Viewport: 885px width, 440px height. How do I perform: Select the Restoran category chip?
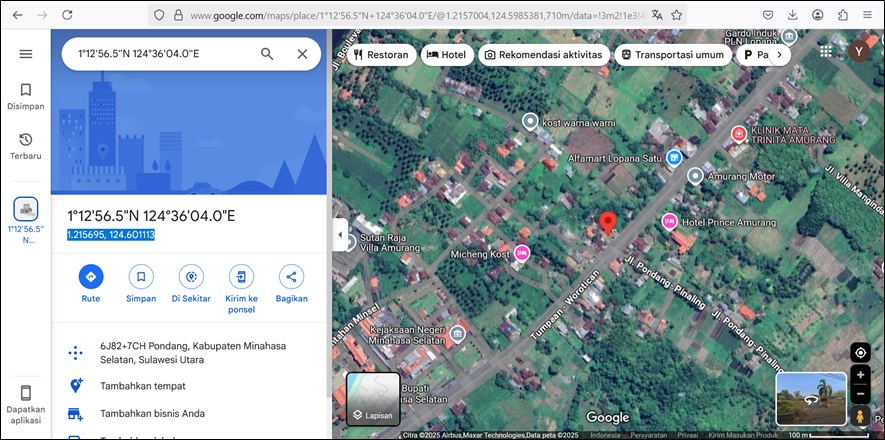[380, 55]
